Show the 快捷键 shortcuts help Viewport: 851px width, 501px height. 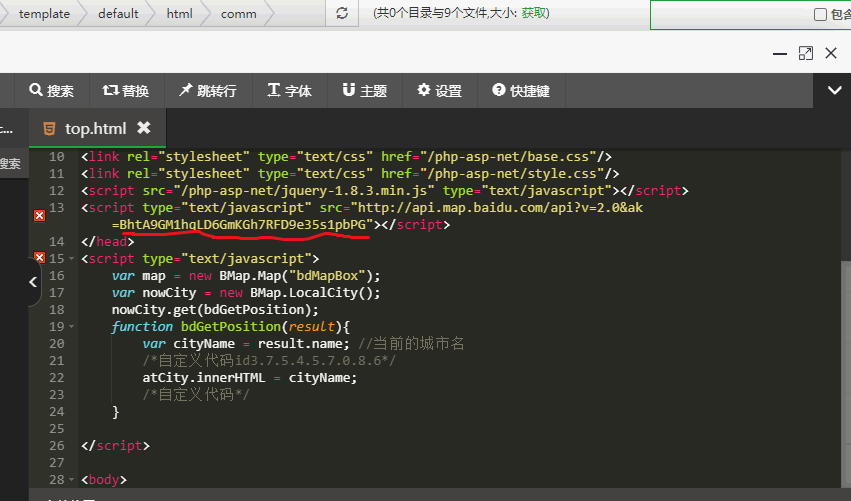[x=521, y=91]
